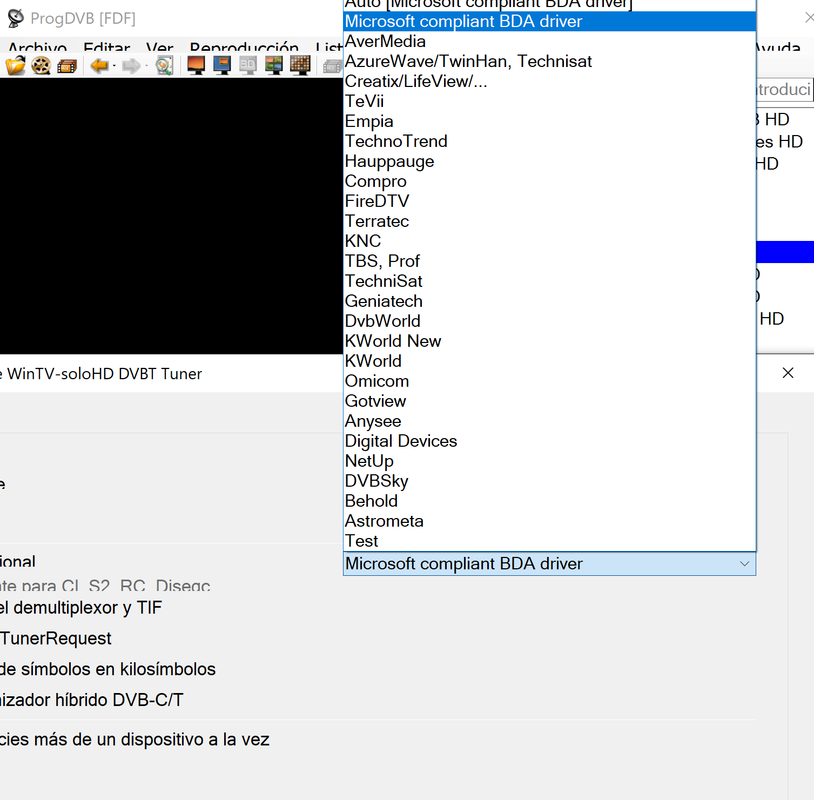Click the orange film strip toolbar icon

[67, 66]
